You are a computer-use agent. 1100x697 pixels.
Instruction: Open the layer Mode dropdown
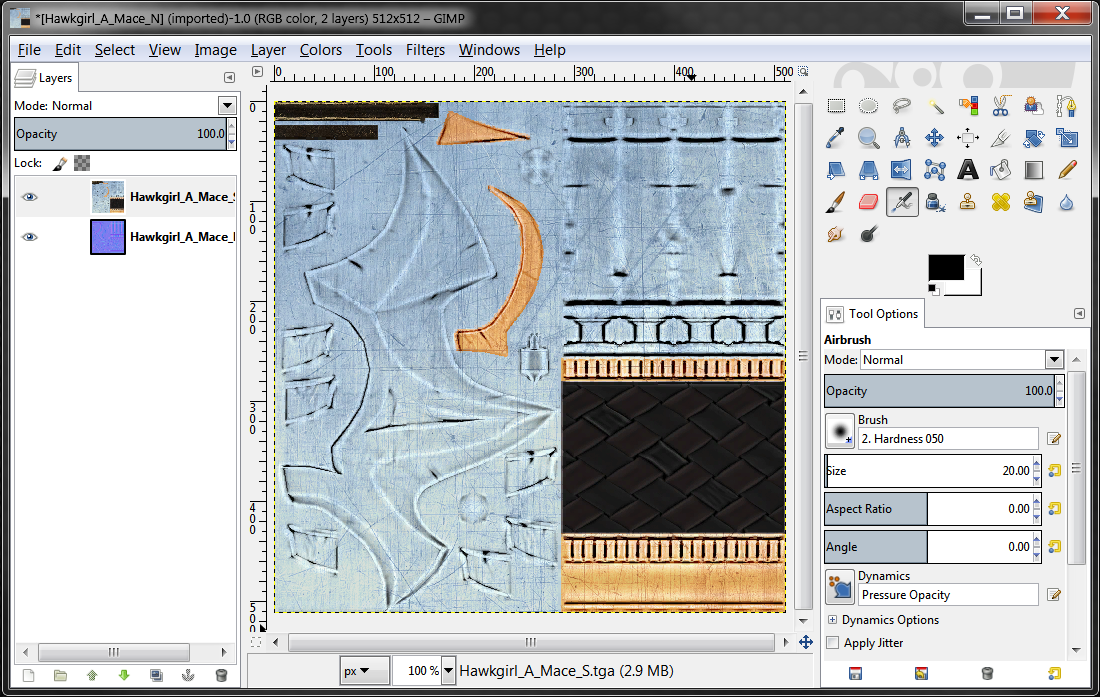click(x=226, y=106)
